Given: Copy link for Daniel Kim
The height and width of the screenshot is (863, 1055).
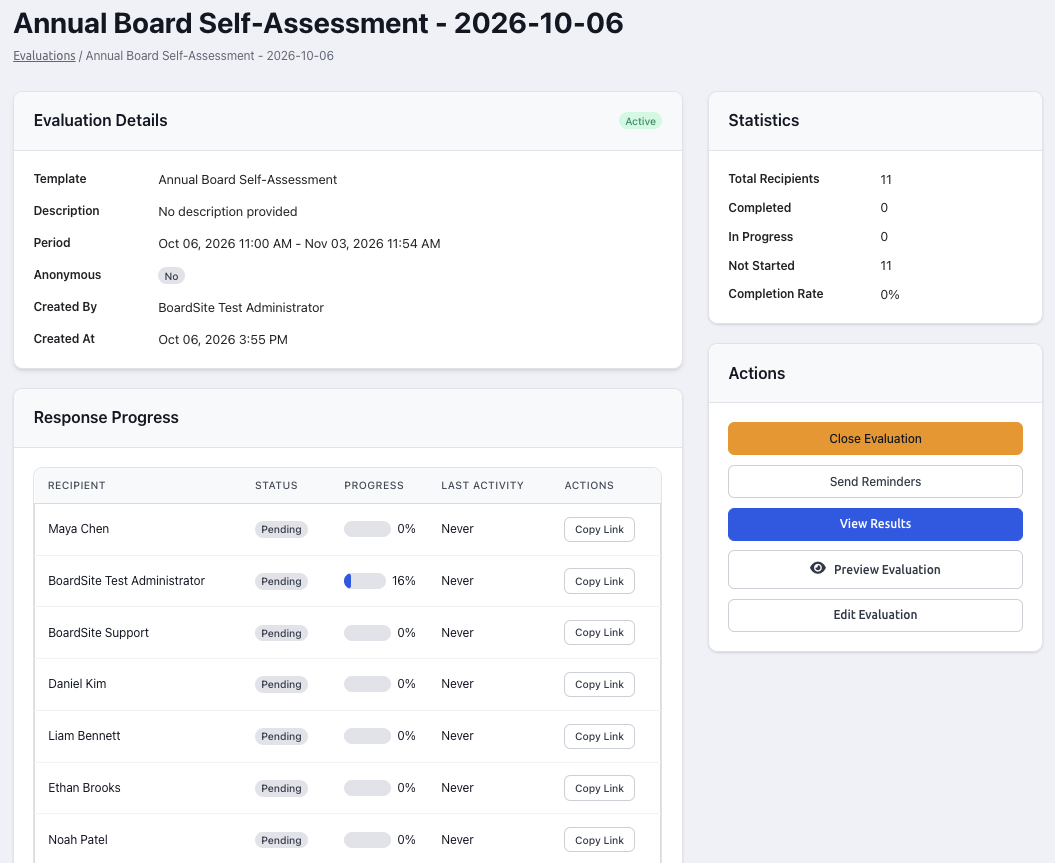Looking at the screenshot, I should pos(599,684).
